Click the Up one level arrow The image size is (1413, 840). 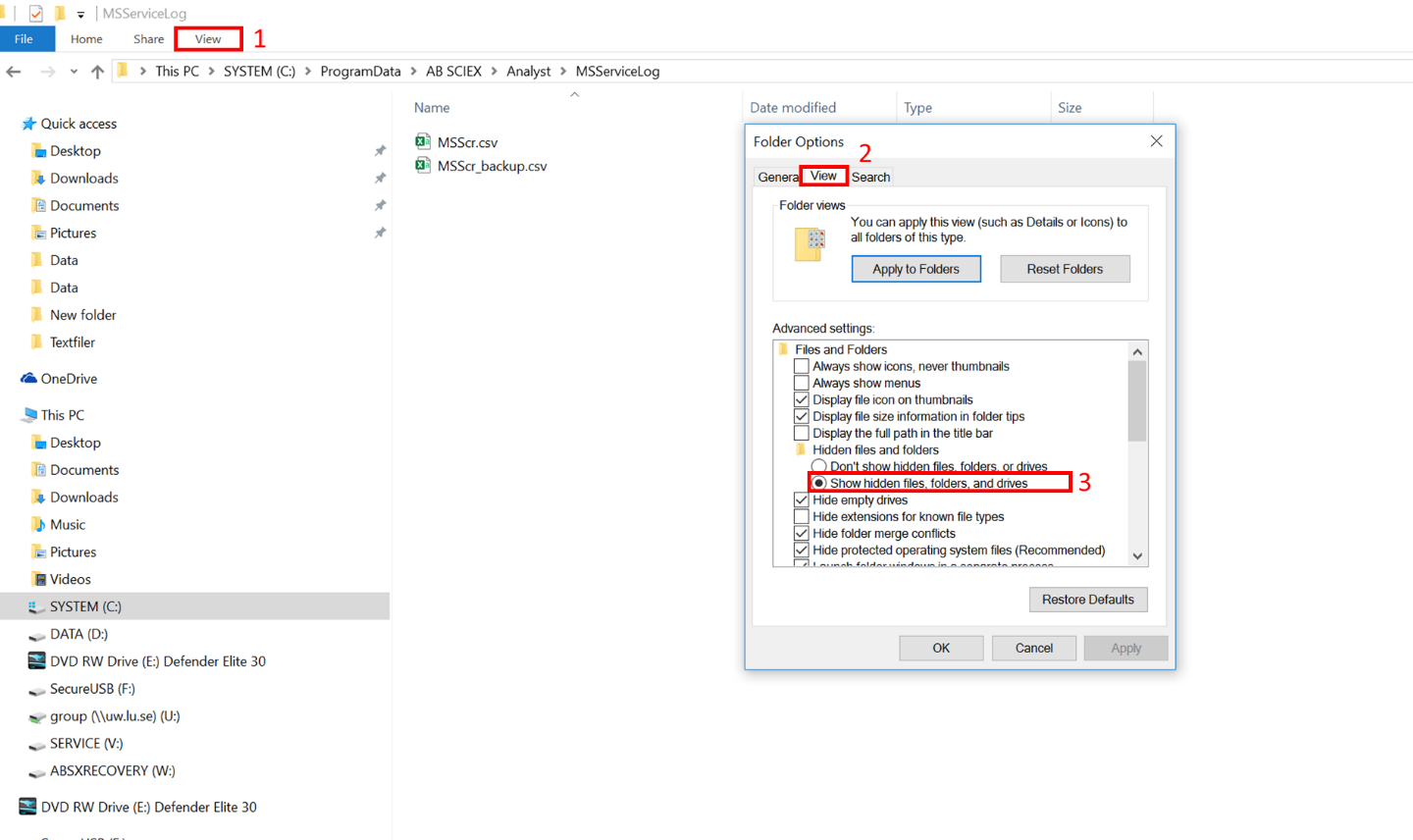click(x=97, y=72)
